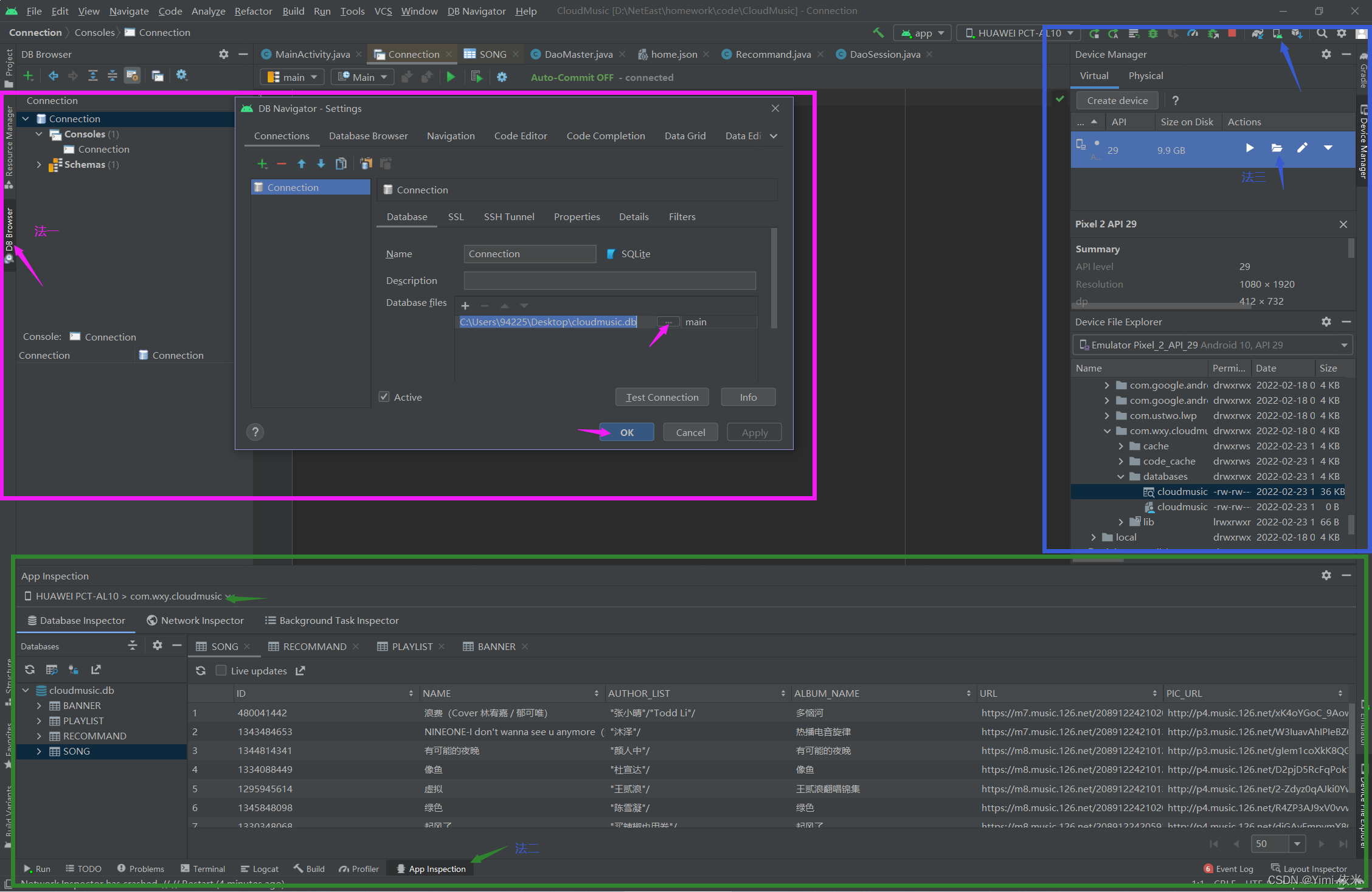Enable the Live updates checkbox
Screen dimensions: 1372x892
click(x=221, y=671)
